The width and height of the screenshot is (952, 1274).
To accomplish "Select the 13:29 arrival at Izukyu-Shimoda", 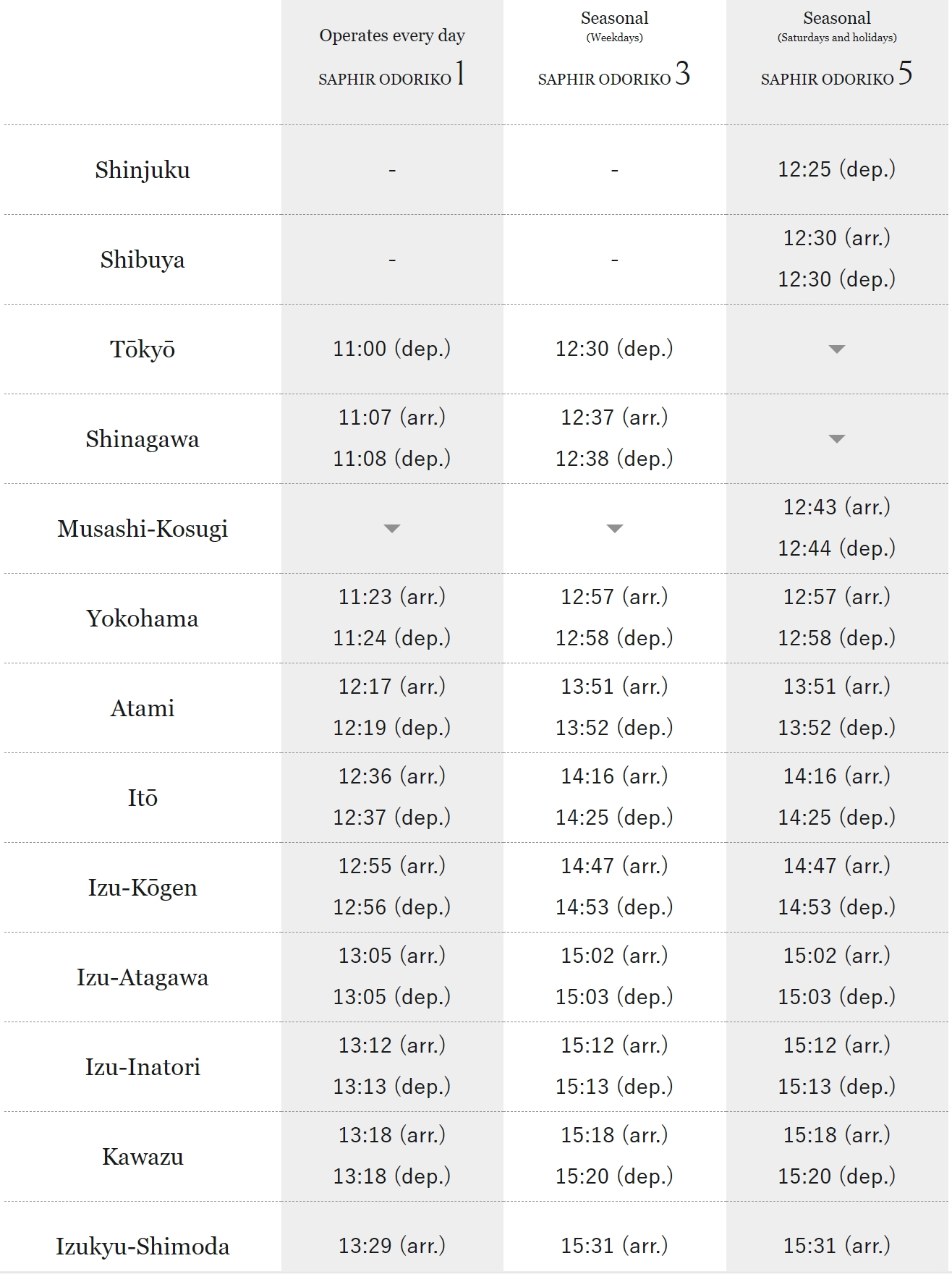I will 391,1246.
